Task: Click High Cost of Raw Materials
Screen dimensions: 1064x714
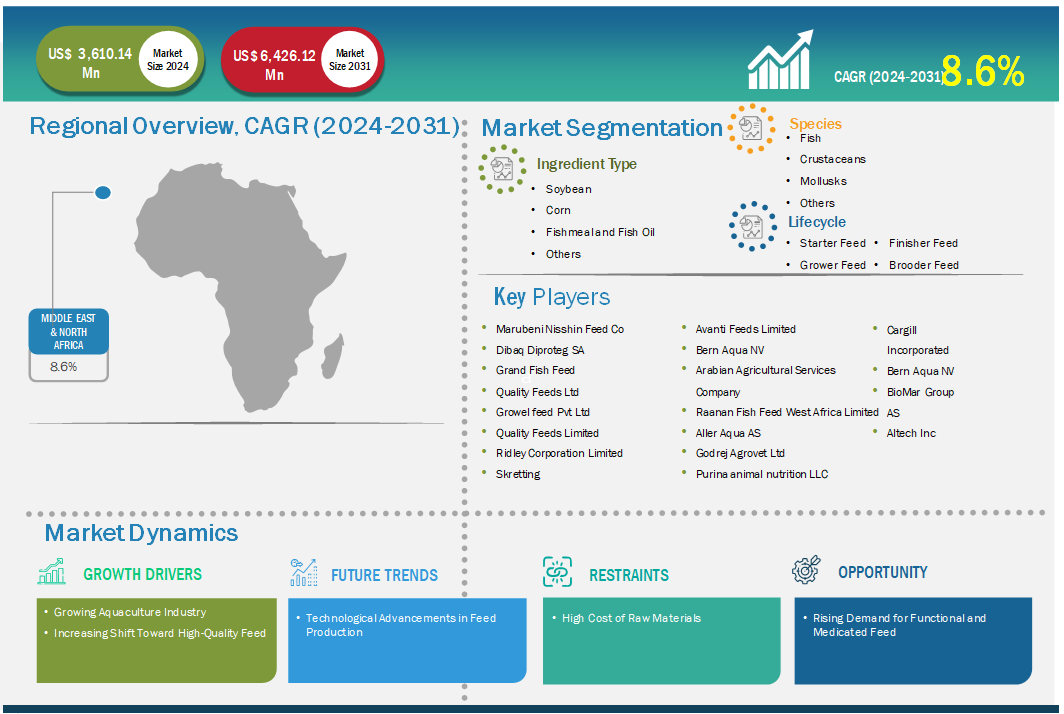Action: tap(631, 618)
